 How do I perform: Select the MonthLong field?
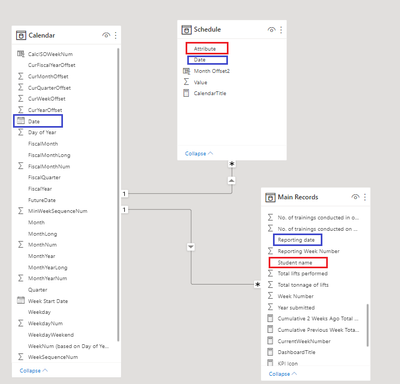(43, 234)
